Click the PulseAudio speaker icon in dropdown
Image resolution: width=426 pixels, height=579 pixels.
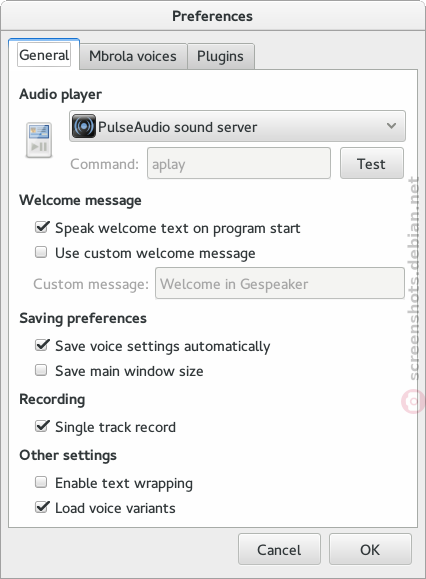pyautogui.click(x=84, y=126)
